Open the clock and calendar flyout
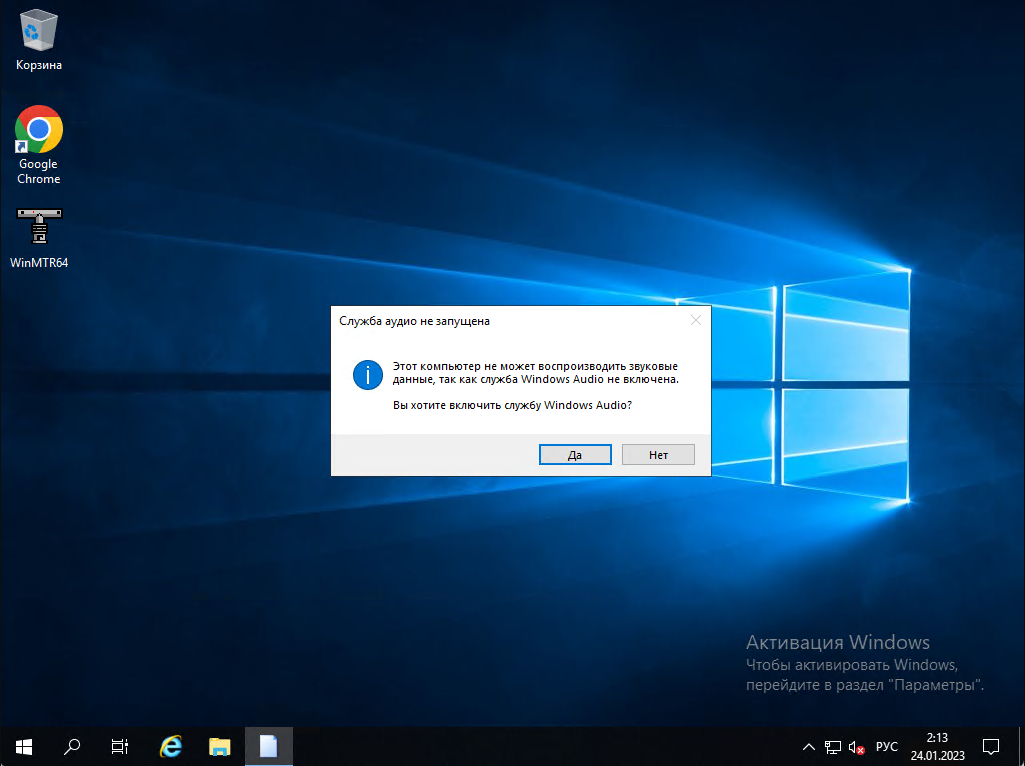The height and width of the screenshot is (766, 1025). pyautogui.click(x=936, y=746)
